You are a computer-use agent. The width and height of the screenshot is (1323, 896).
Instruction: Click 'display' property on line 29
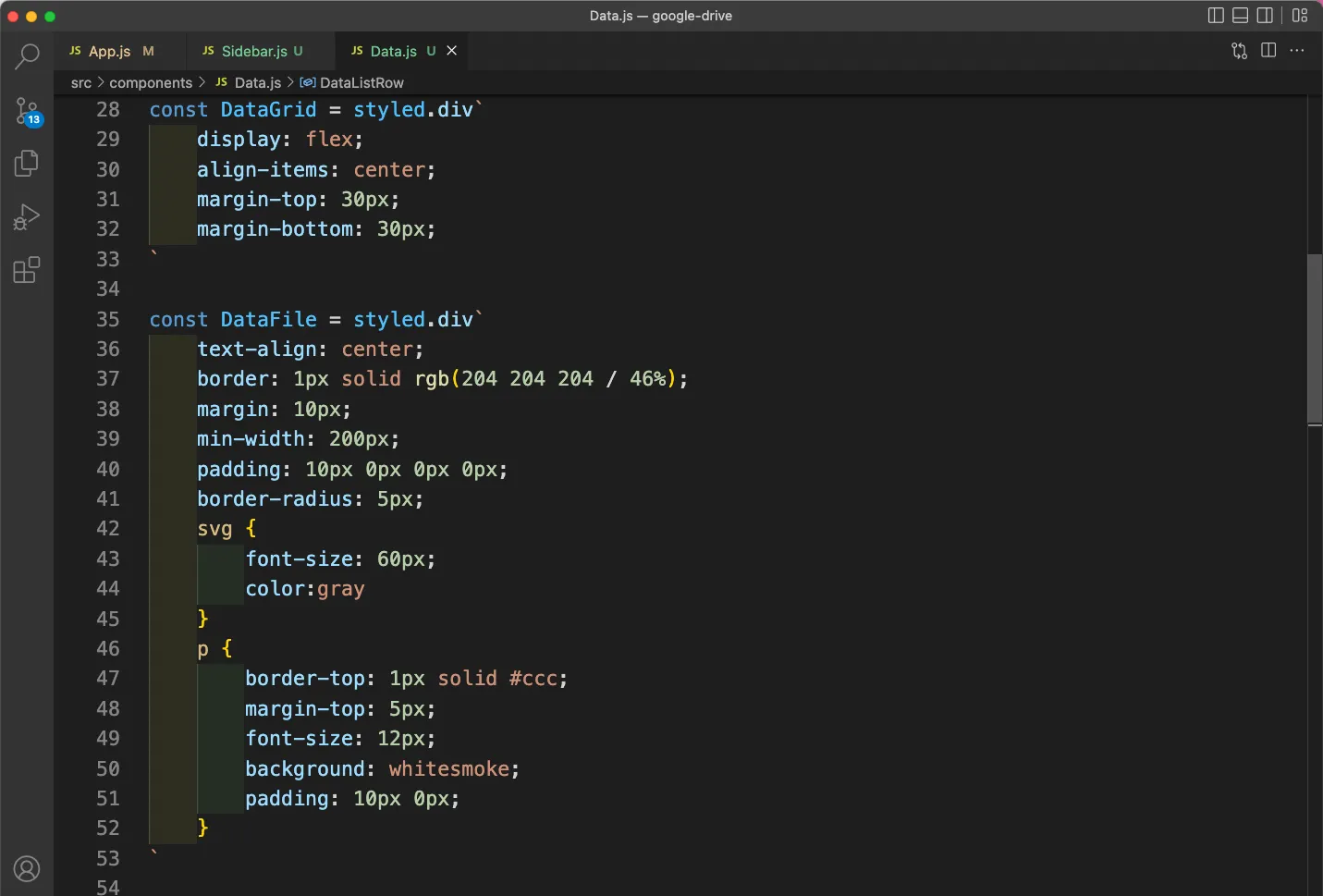tap(239, 140)
